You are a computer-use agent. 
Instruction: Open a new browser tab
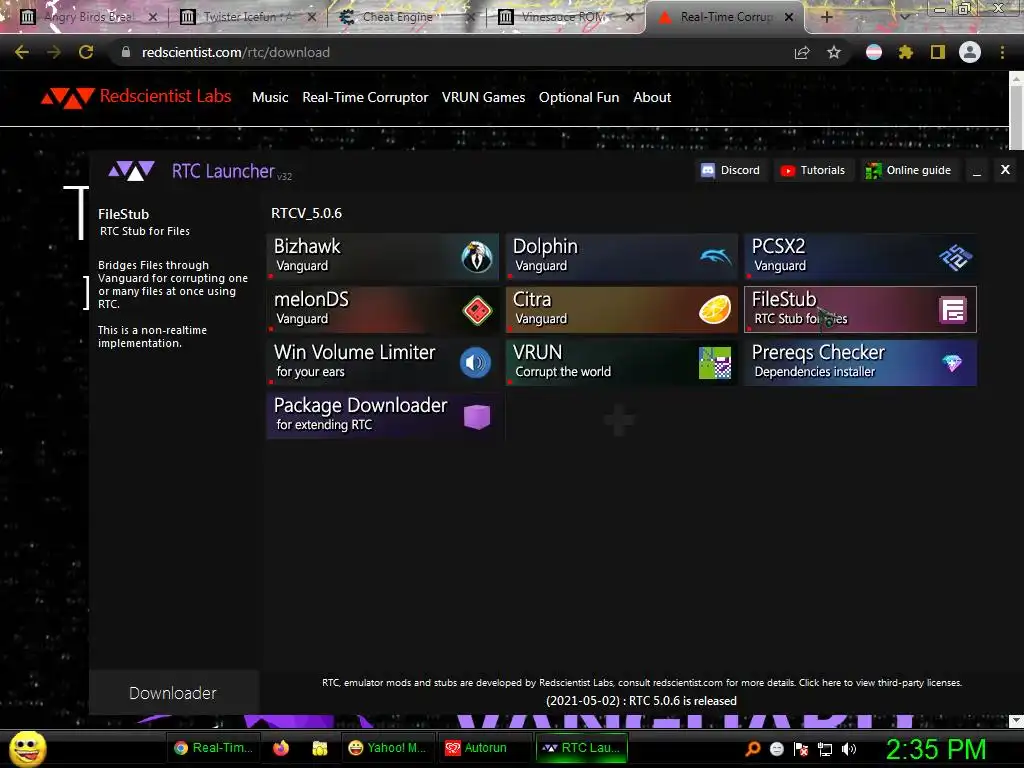(x=826, y=17)
